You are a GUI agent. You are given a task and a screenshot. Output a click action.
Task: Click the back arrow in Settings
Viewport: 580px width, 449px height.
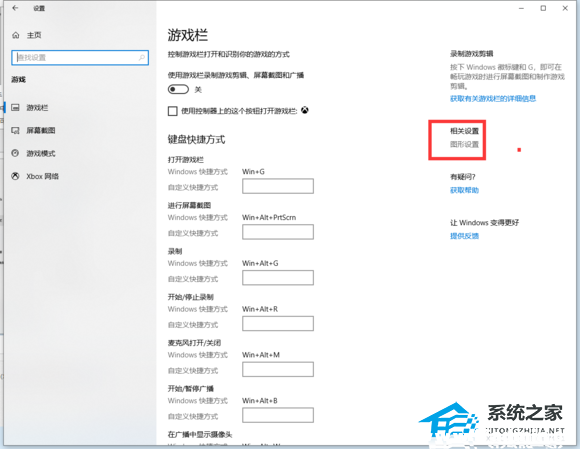pos(15,8)
